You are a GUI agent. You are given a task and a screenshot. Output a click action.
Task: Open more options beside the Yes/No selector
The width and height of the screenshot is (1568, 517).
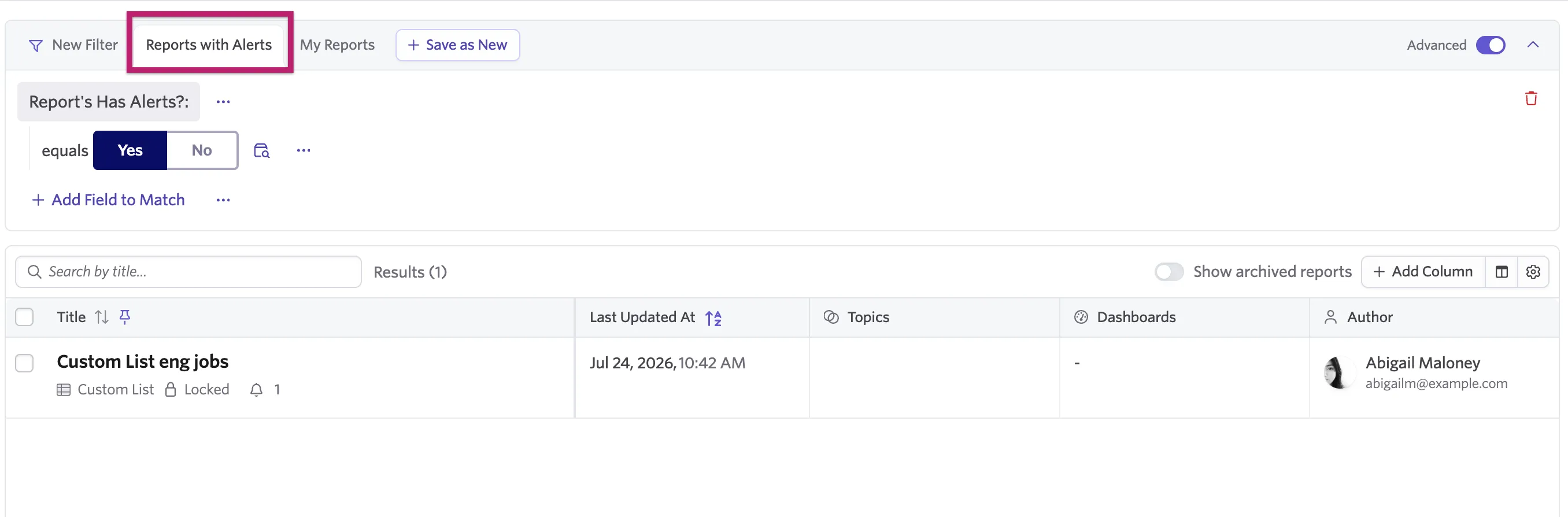pyautogui.click(x=303, y=150)
